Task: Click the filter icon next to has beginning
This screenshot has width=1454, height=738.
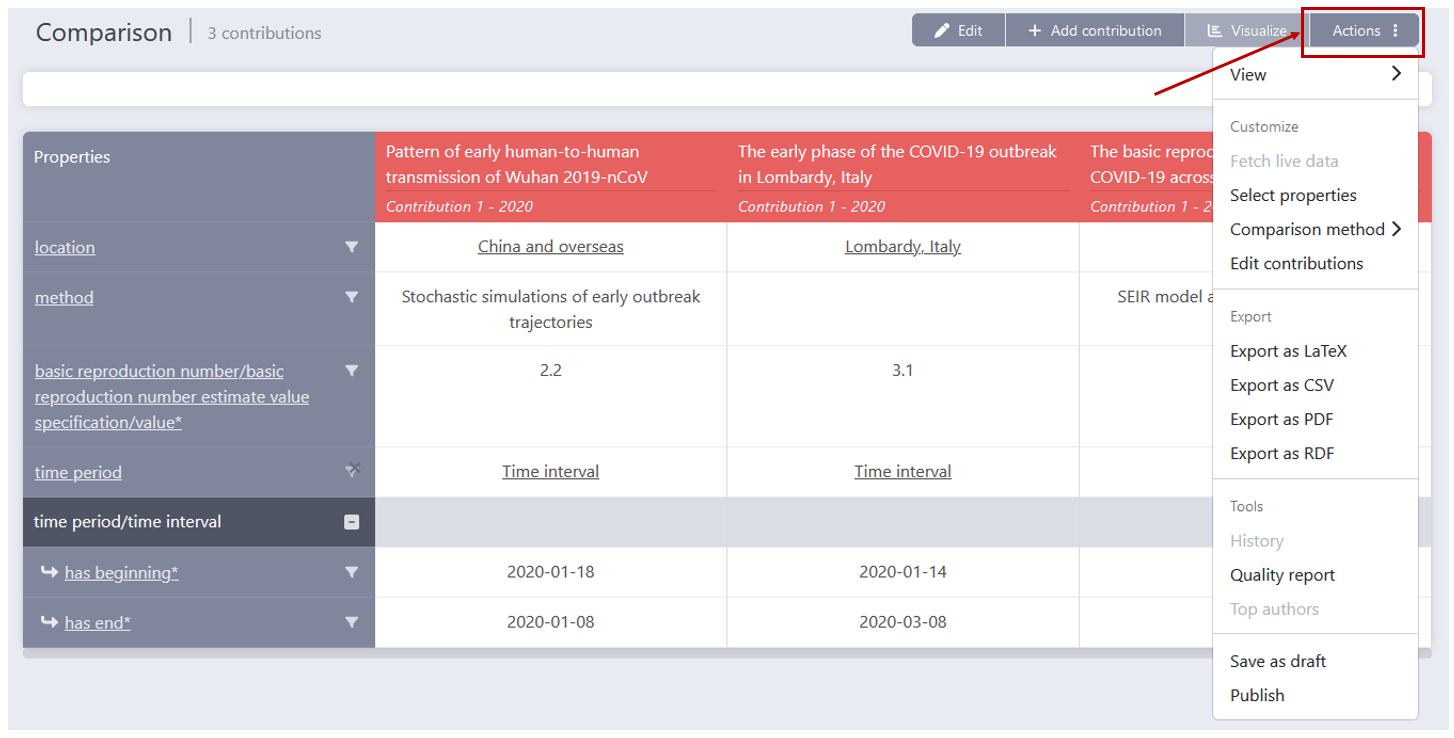Action: 351,572
